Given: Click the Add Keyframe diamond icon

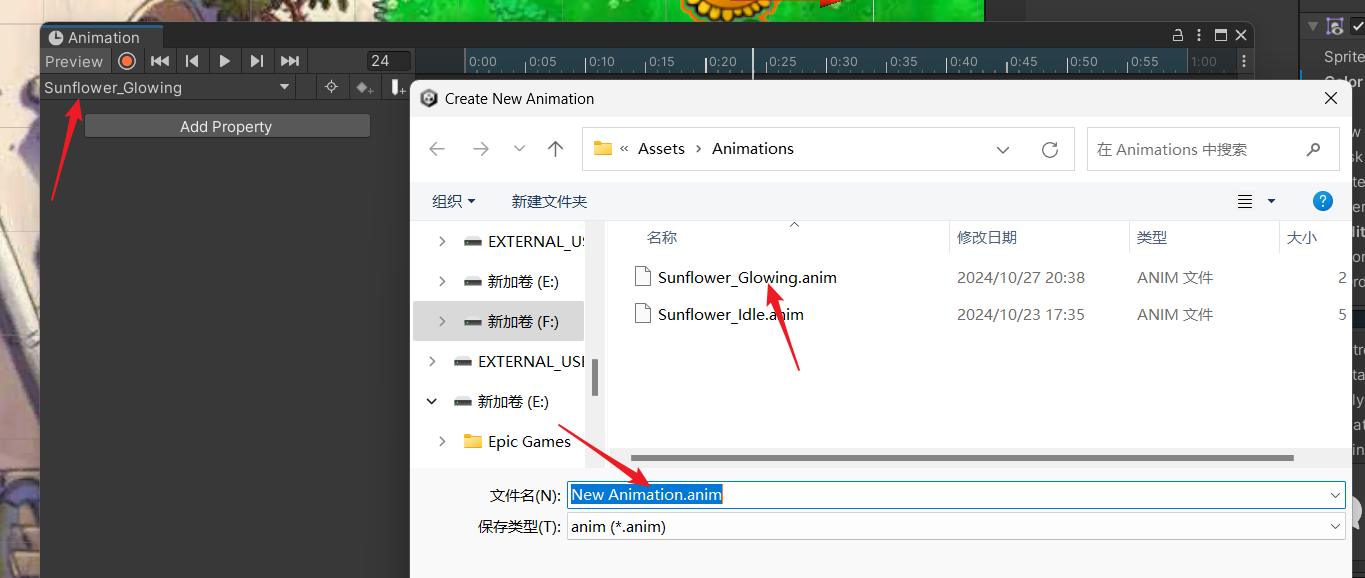Looking at the screenshot, I should click(x=365, y=87).
